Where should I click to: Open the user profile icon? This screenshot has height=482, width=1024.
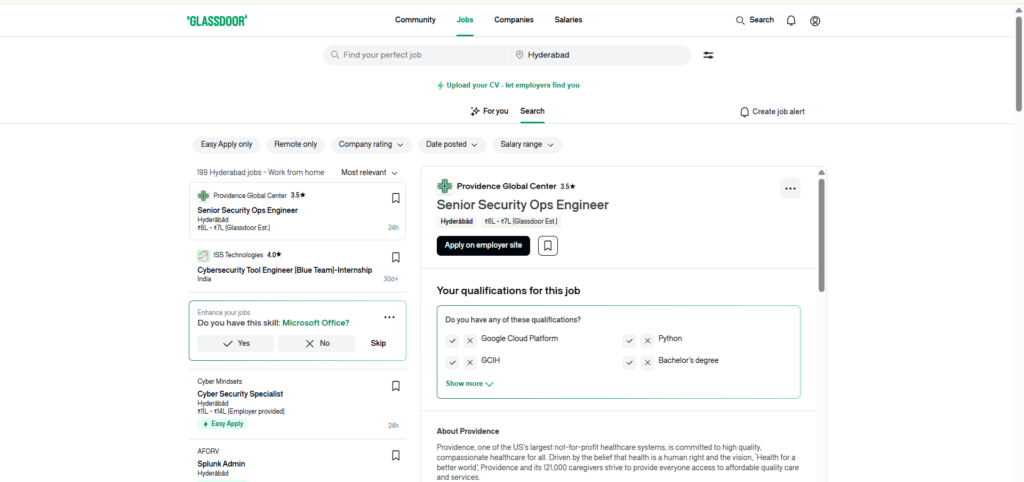(815, 20)
